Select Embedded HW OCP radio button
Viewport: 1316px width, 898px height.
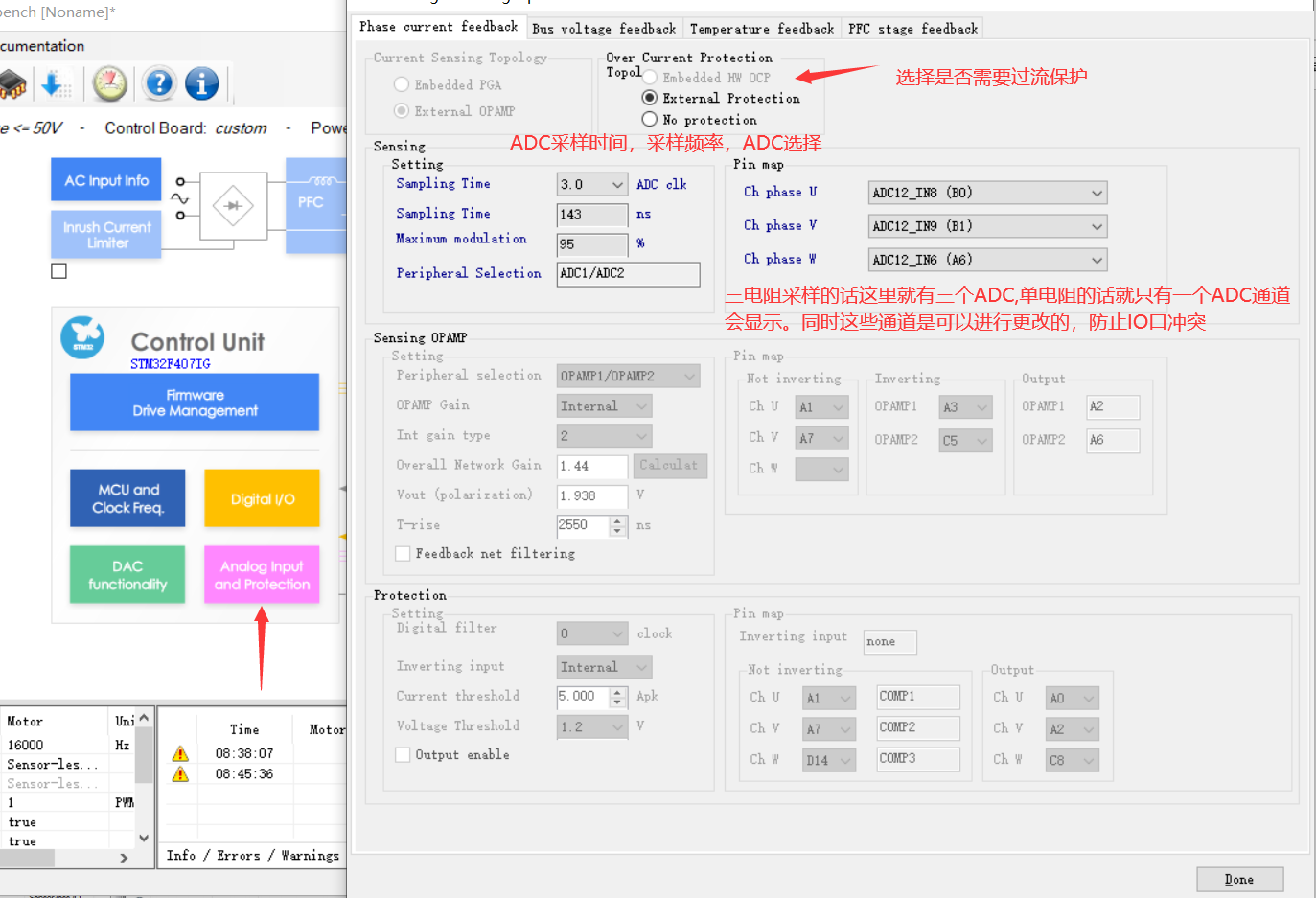(x=650, y=77)
